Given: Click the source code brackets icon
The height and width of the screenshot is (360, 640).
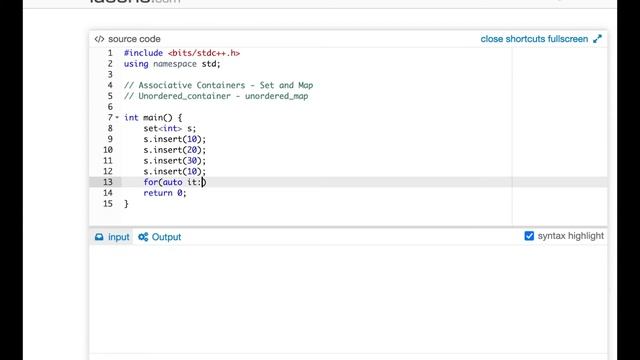Looking at the screenshot, I should pos(99,39).
